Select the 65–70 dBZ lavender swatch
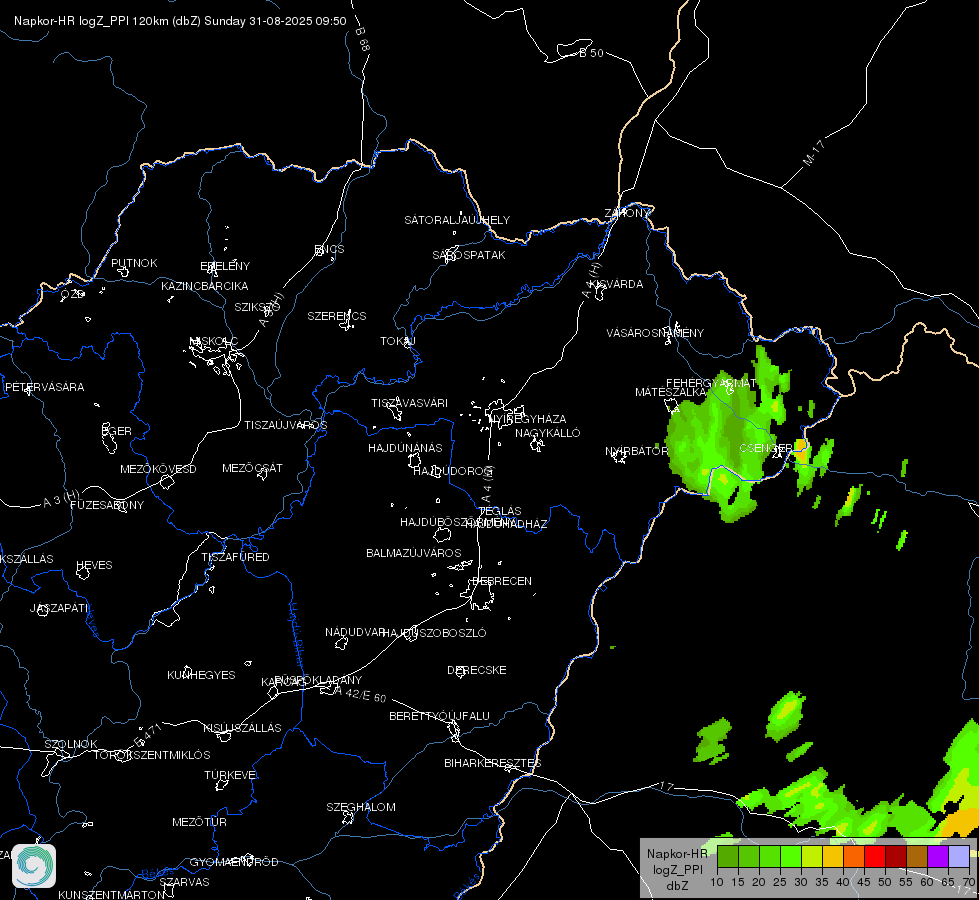The height and width of the screenshot is (900, 979). click(x=959, y=857)
